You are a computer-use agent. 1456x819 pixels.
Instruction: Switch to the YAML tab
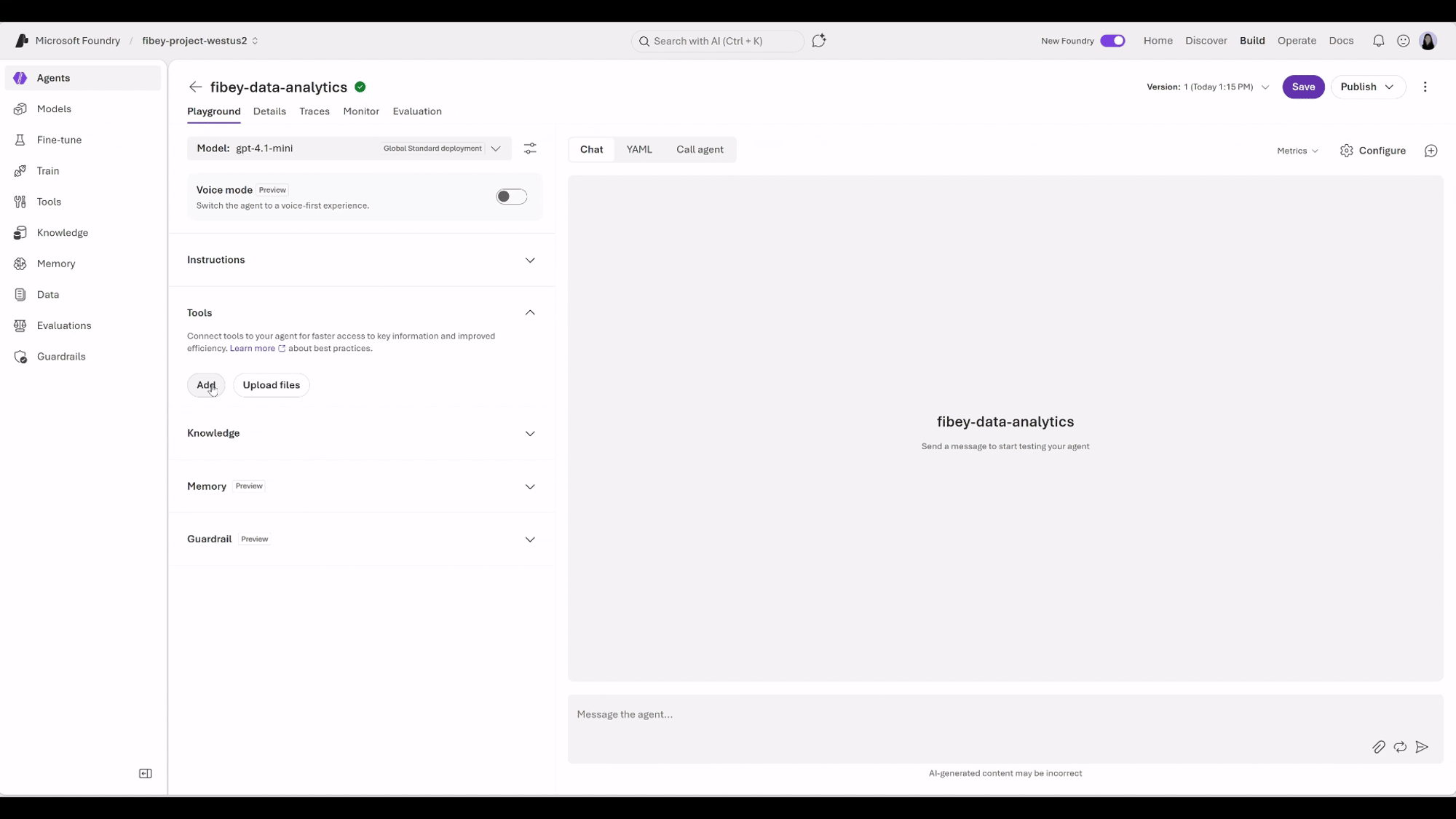(x=639, y=149)
